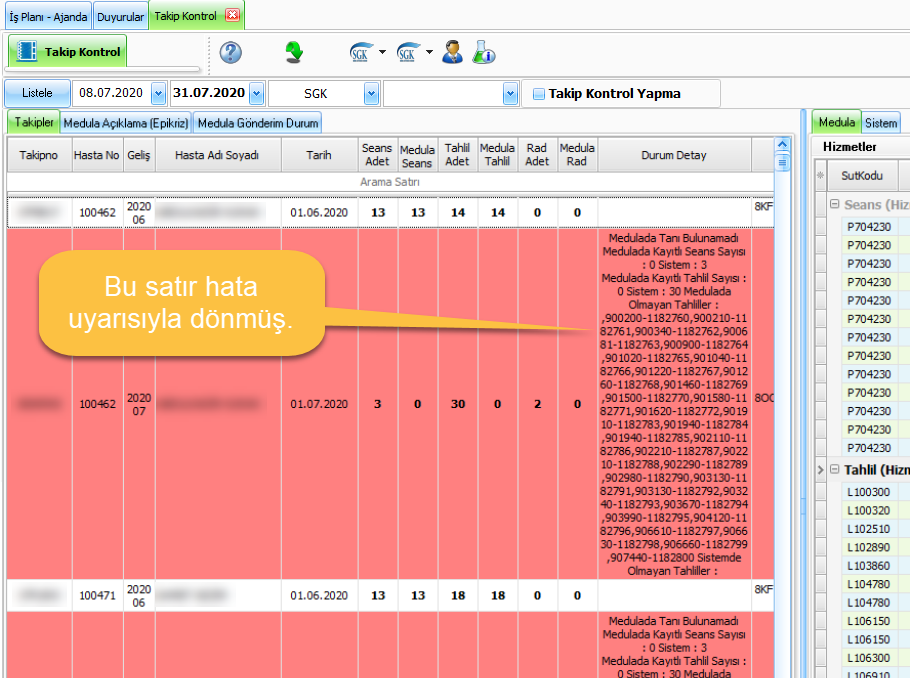
Task: Open the SGK institution combo box
Action: [371, 93]
